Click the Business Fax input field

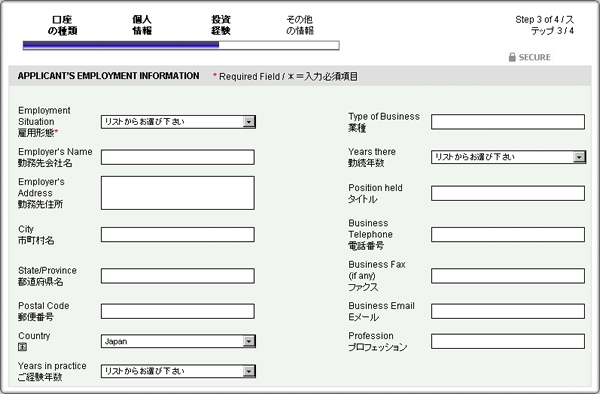tap(508, 276)
